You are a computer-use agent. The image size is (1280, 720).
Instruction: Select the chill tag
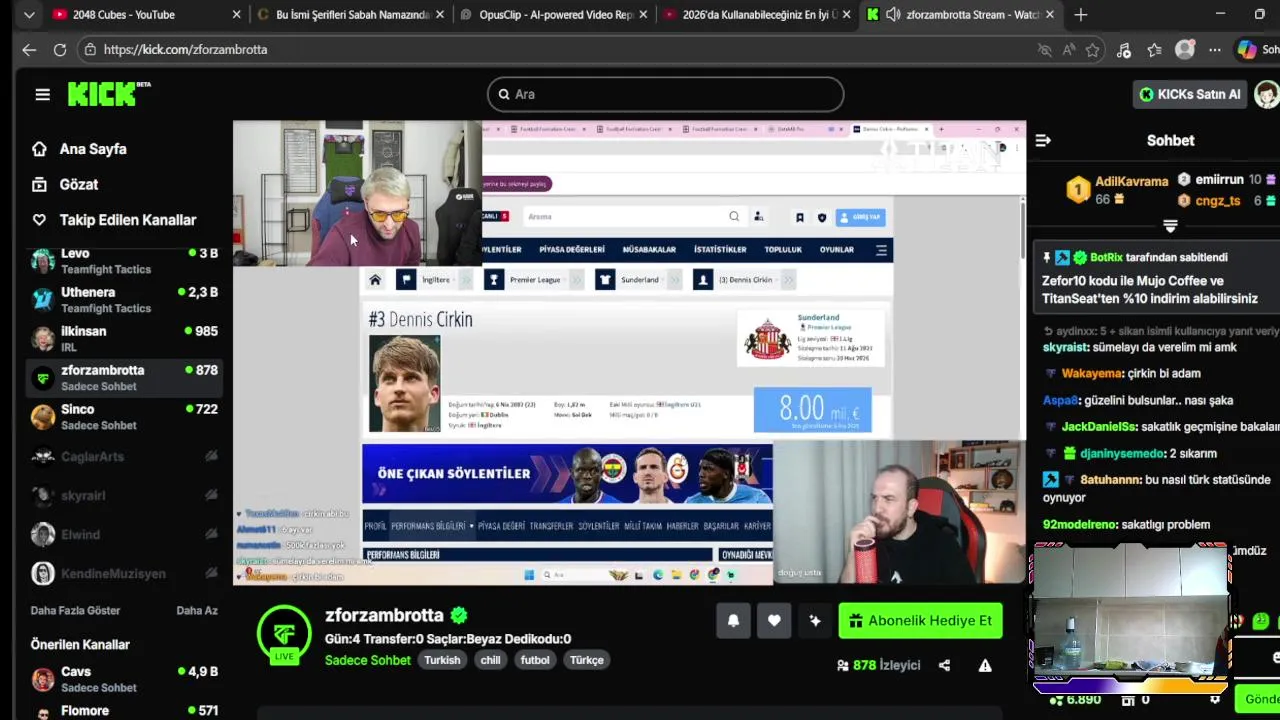click(x=490, y=660)
